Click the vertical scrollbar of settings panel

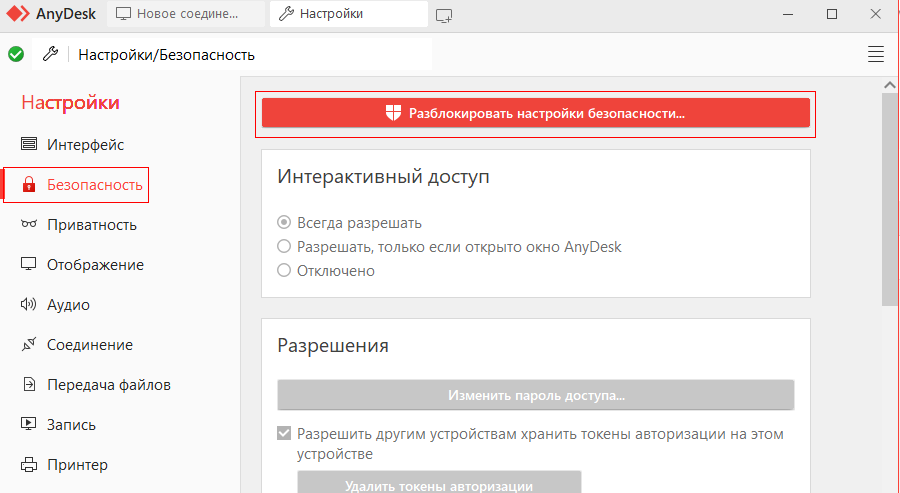[x=888, y=200]
